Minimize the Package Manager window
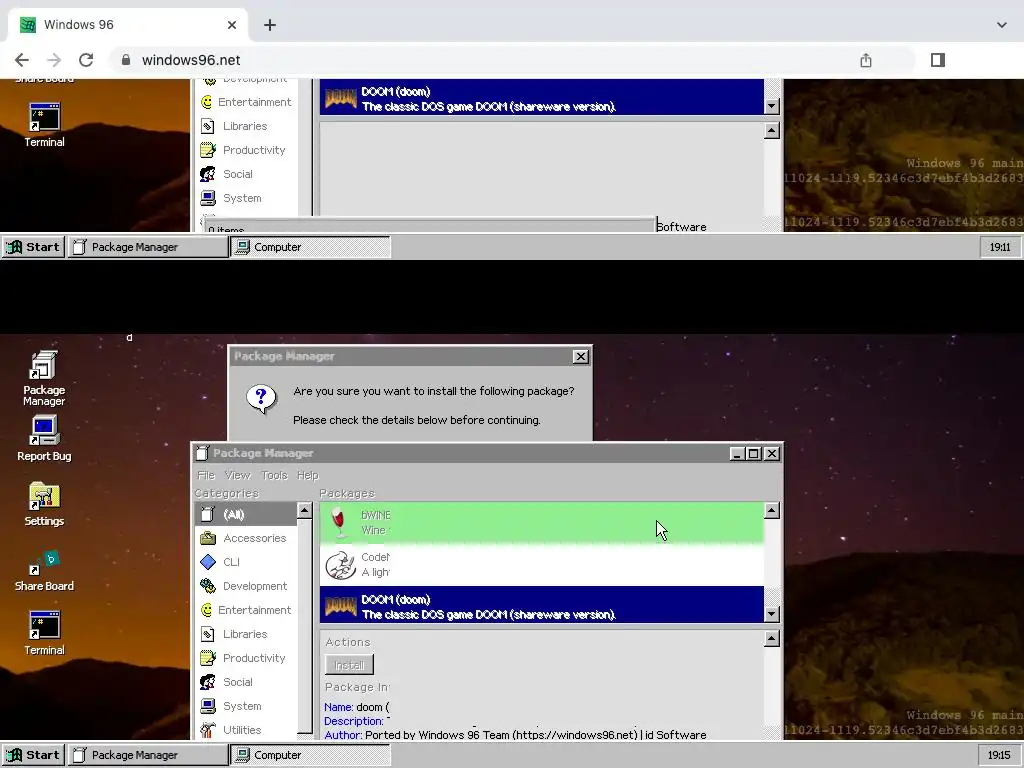 click(x=737, y=453)
